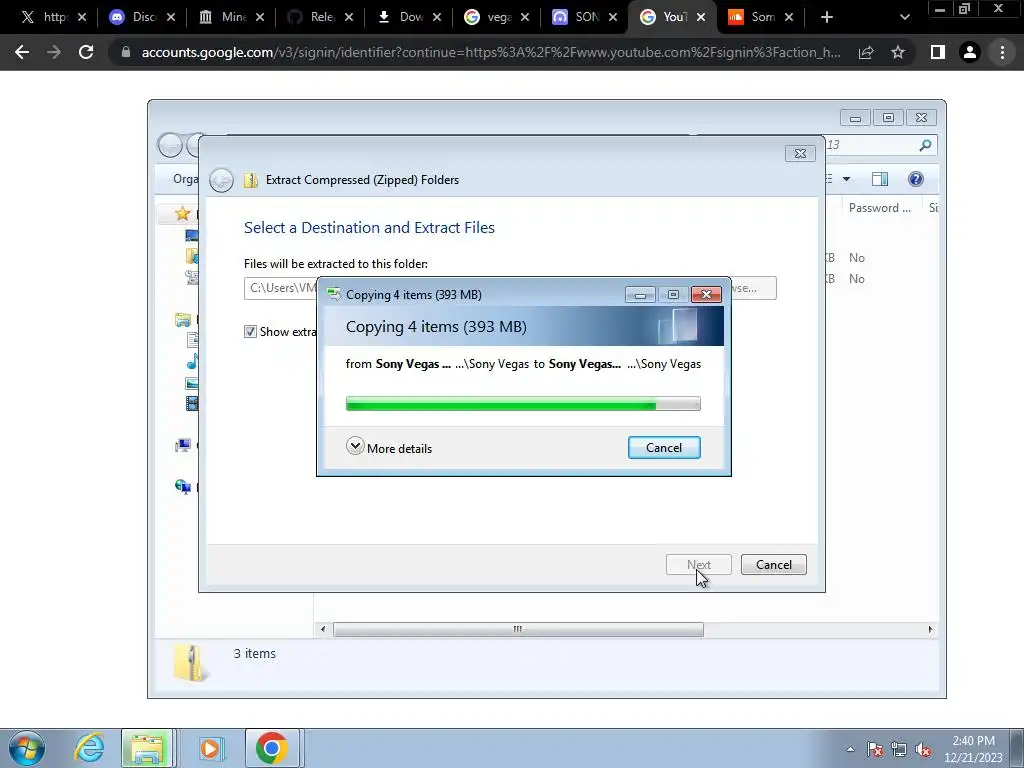1024x768 pixels.
Task: Select the Computer icon in navigation pane
Action: [x=183, y=445]
